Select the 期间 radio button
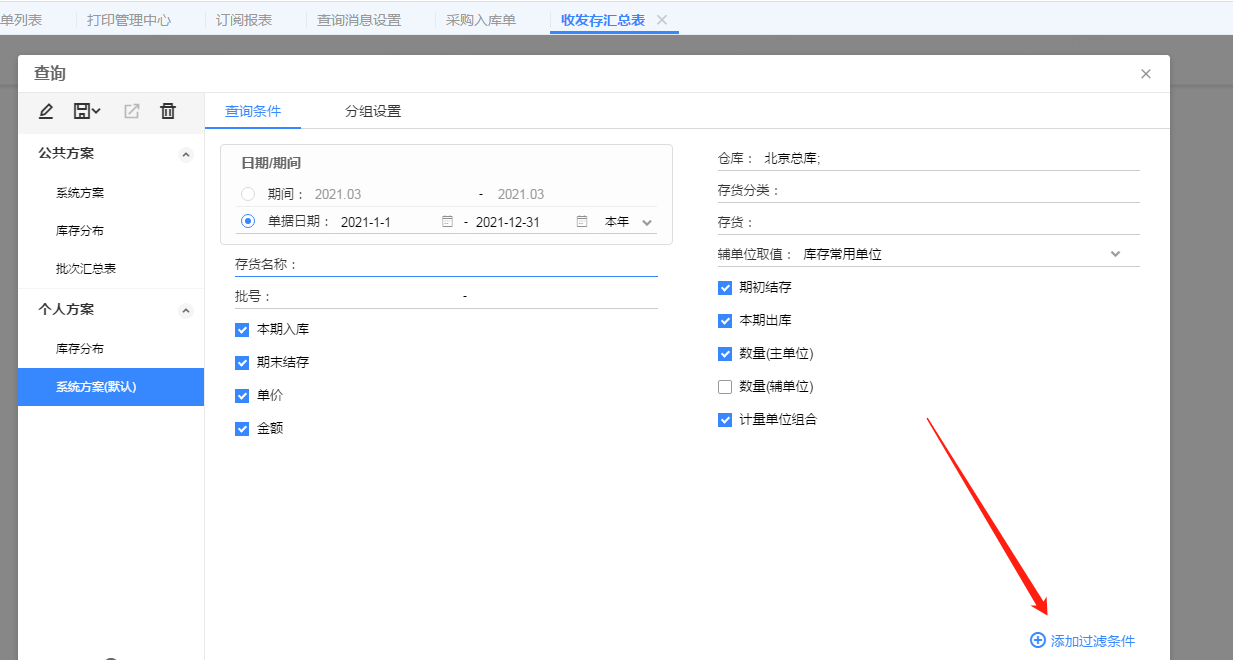This screenshot has height=660, width=1233. (248, 194)
